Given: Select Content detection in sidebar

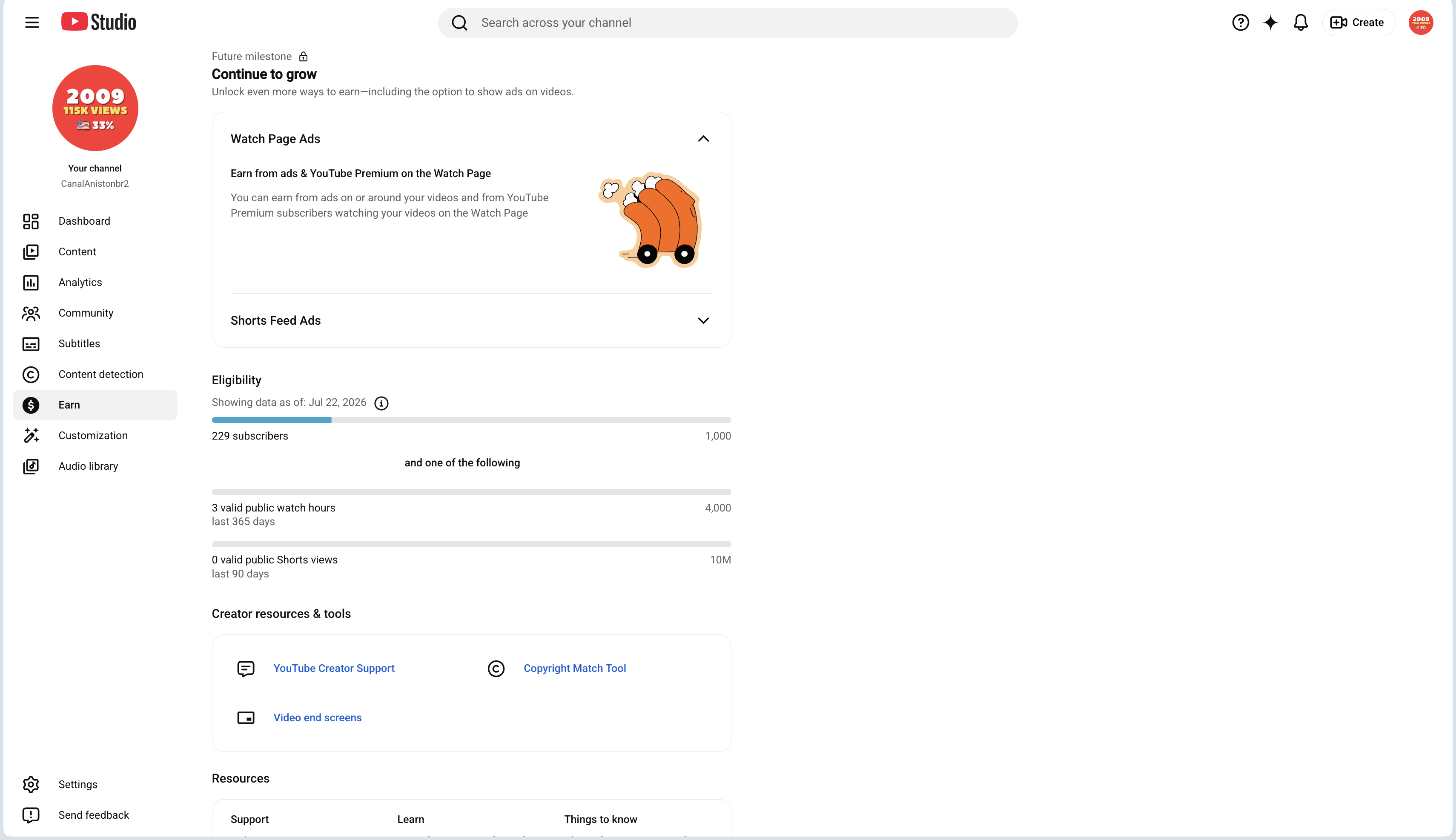Looking at the screenshot, I should tap(101, 374).
